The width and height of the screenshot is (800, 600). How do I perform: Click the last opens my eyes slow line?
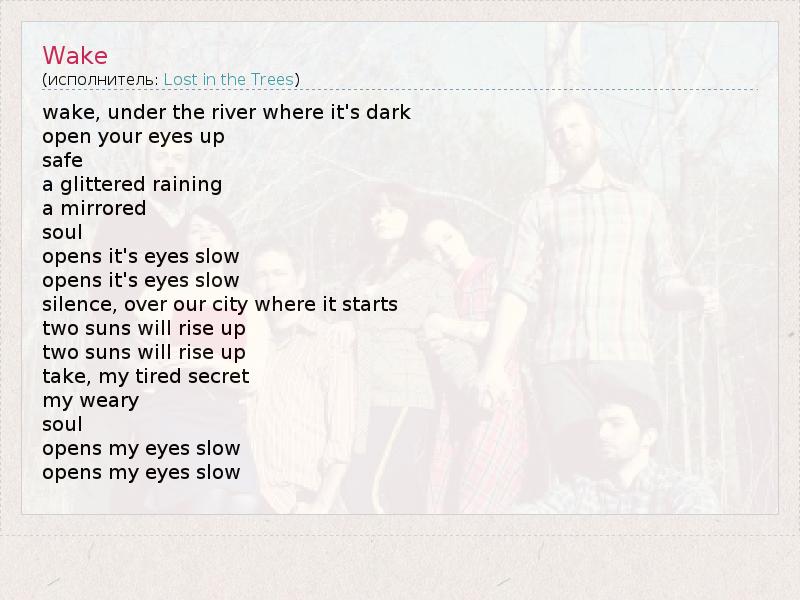pos(141,472)
